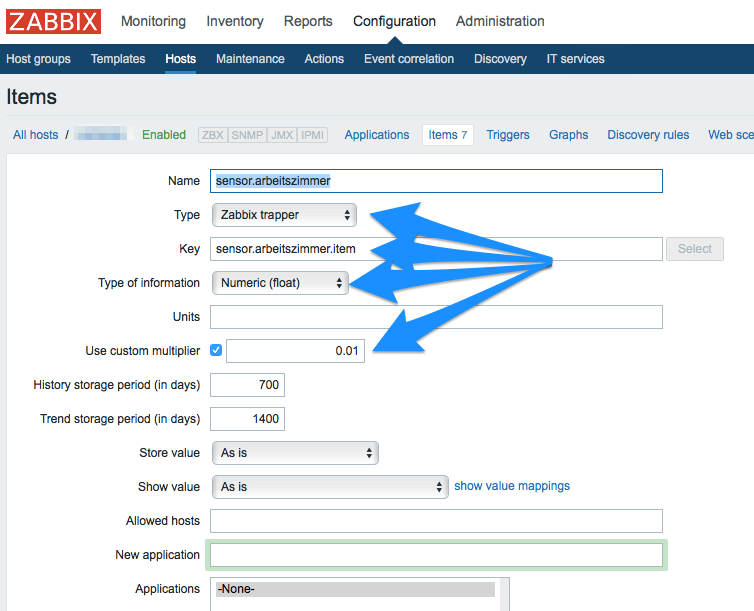Click the item Name input field
The height and width of the screenshot is (611, 754).
coord(436,181)
